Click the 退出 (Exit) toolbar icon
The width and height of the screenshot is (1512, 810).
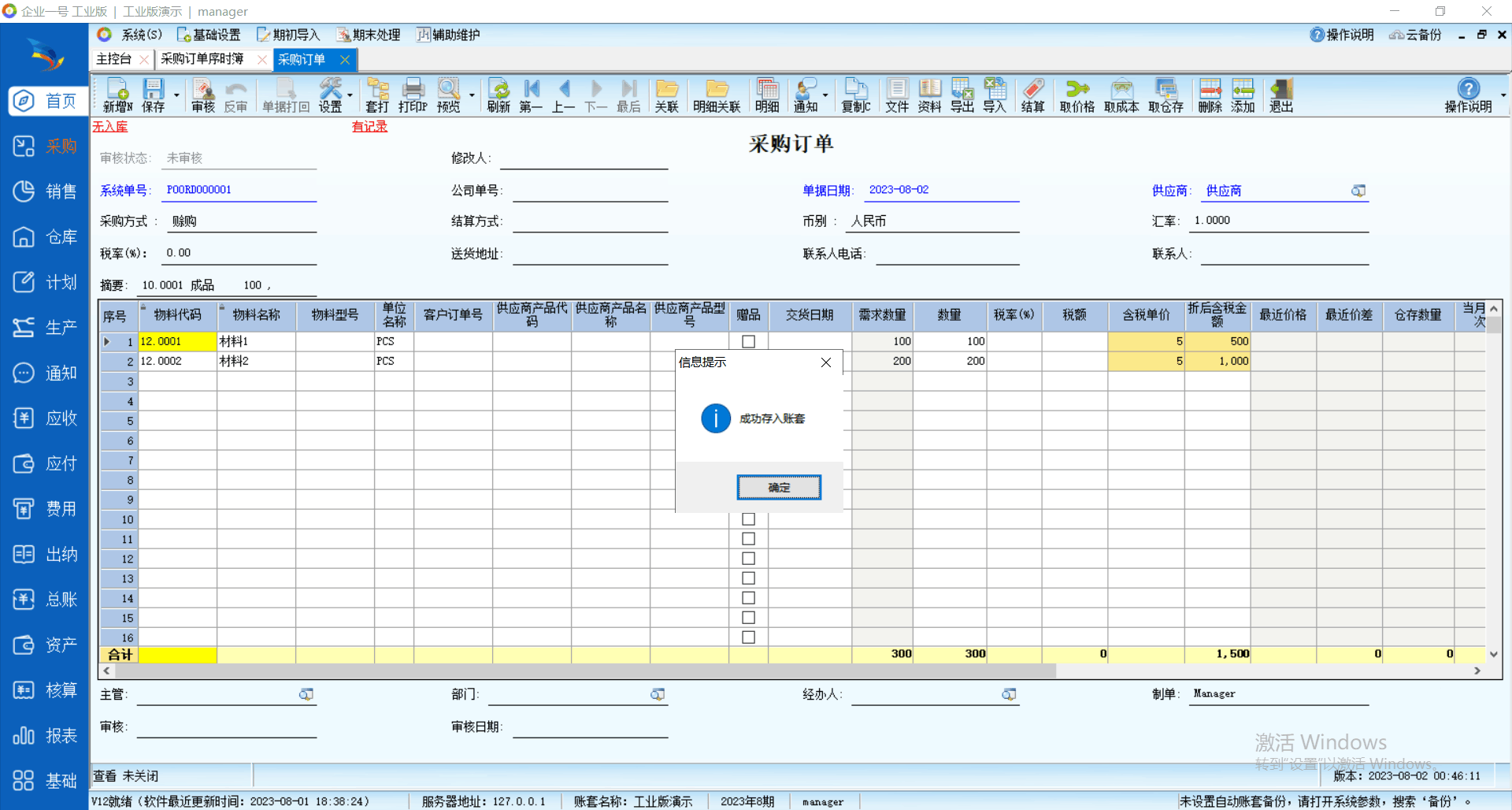(x=1280, y=95)
